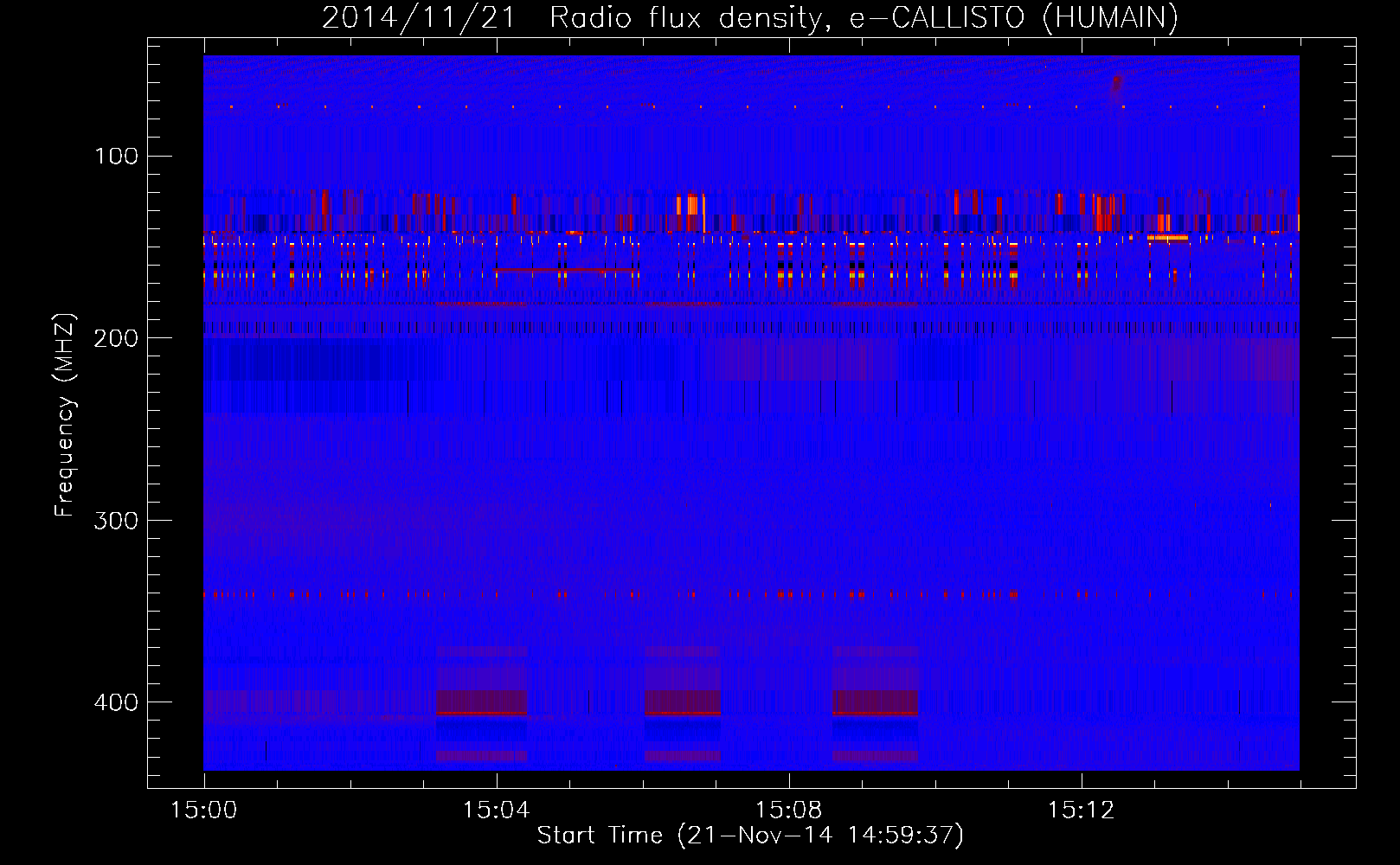Click the plot title '2014/11/21 Radio flux density'

coord(750,17)
